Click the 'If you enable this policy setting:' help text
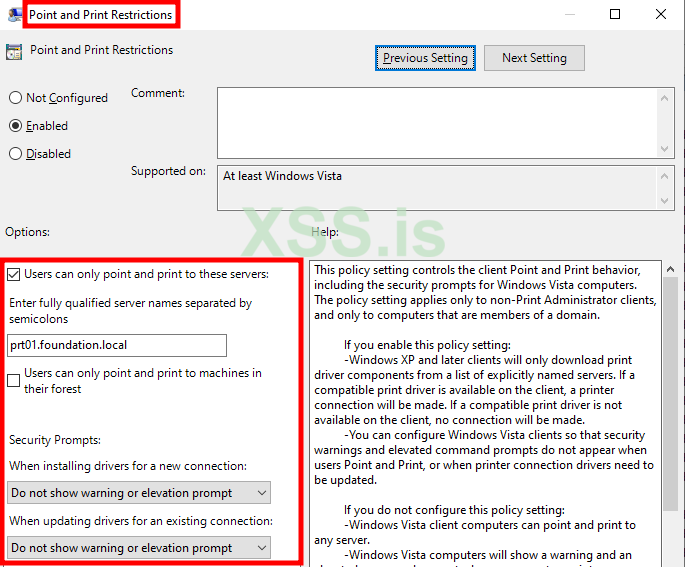The width and height of the screenshot is (685, 567). [427, 345]
